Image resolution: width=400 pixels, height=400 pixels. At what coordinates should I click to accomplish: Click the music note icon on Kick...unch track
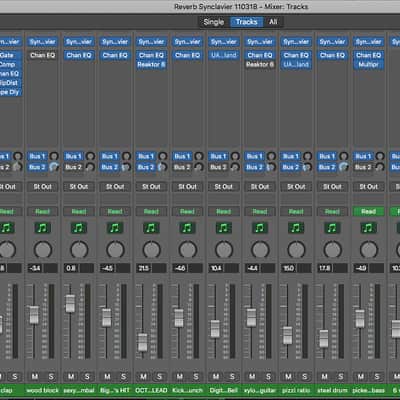pos(187,228)
